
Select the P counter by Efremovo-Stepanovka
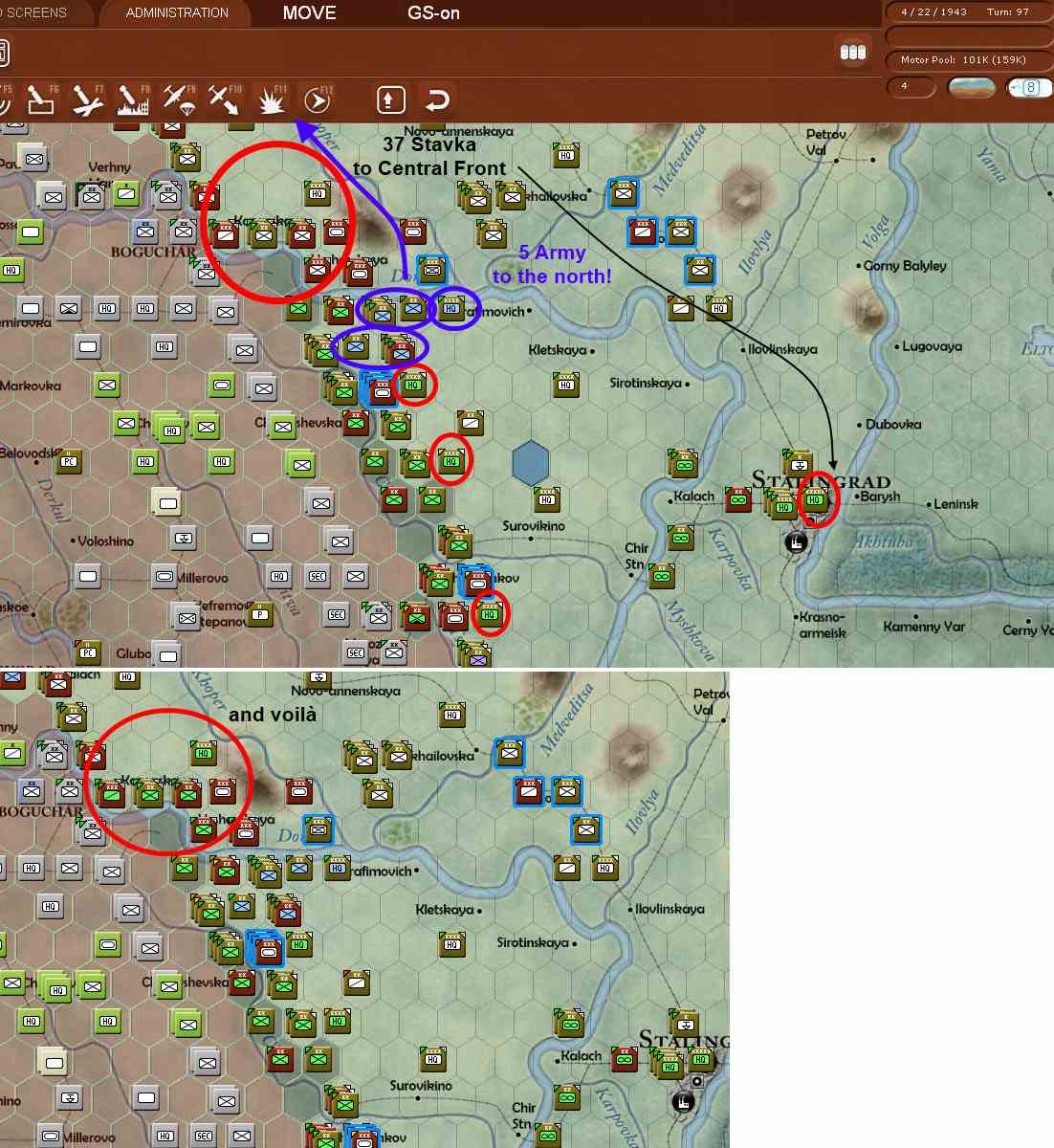click(x=260, y=613)
